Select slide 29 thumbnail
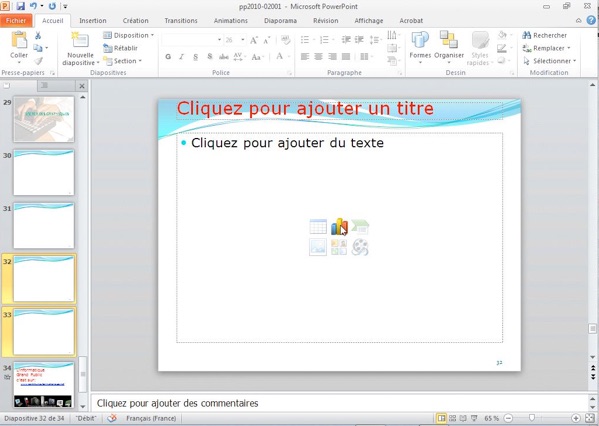Viewport: 599px width, 426px height. click(x=44, y=119)
